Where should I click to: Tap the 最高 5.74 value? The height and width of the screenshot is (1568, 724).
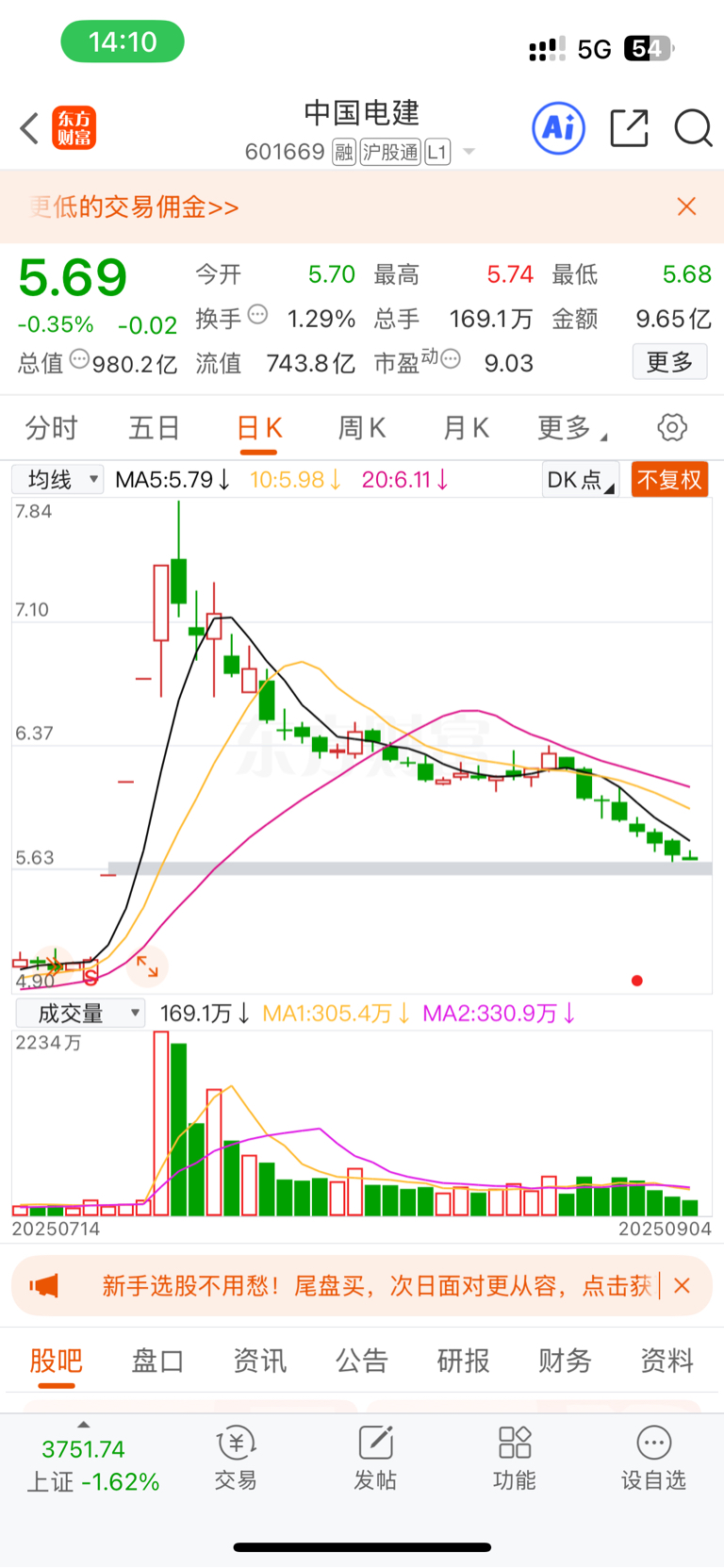tap(510, 274)
